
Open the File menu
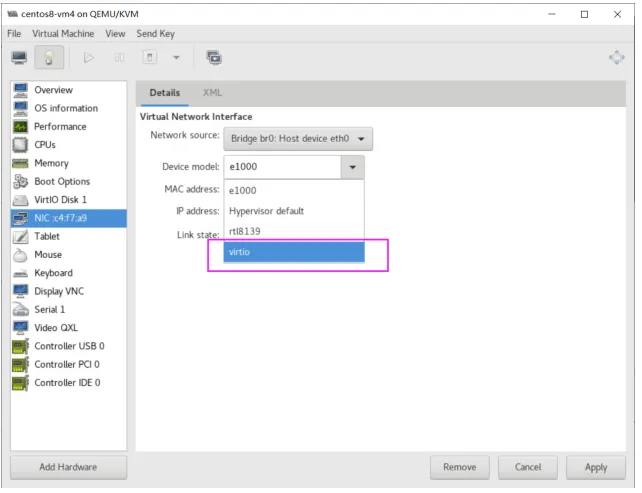[14, 34]
